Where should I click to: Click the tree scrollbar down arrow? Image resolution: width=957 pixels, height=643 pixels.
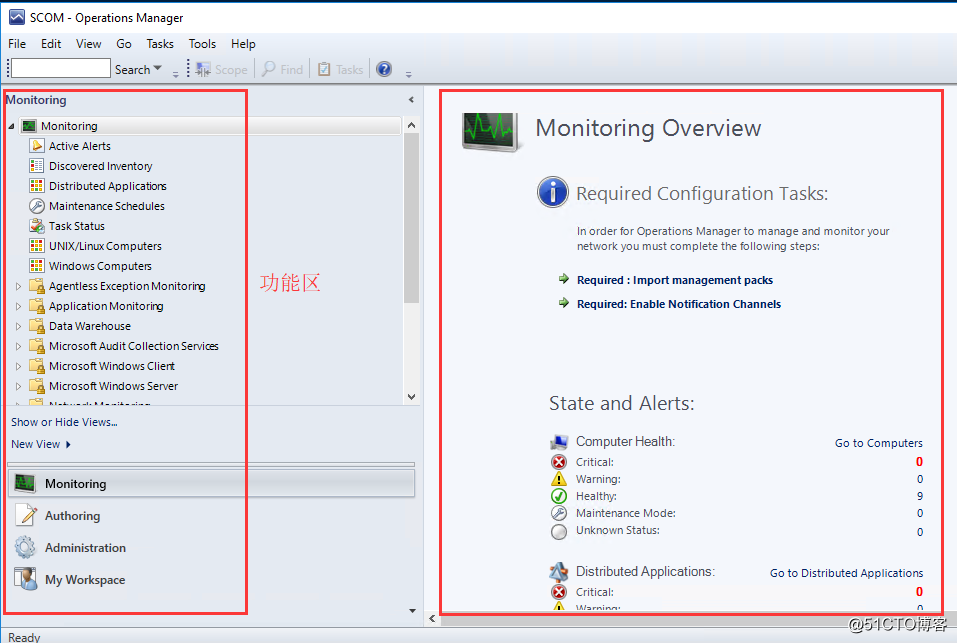point(411,397)
